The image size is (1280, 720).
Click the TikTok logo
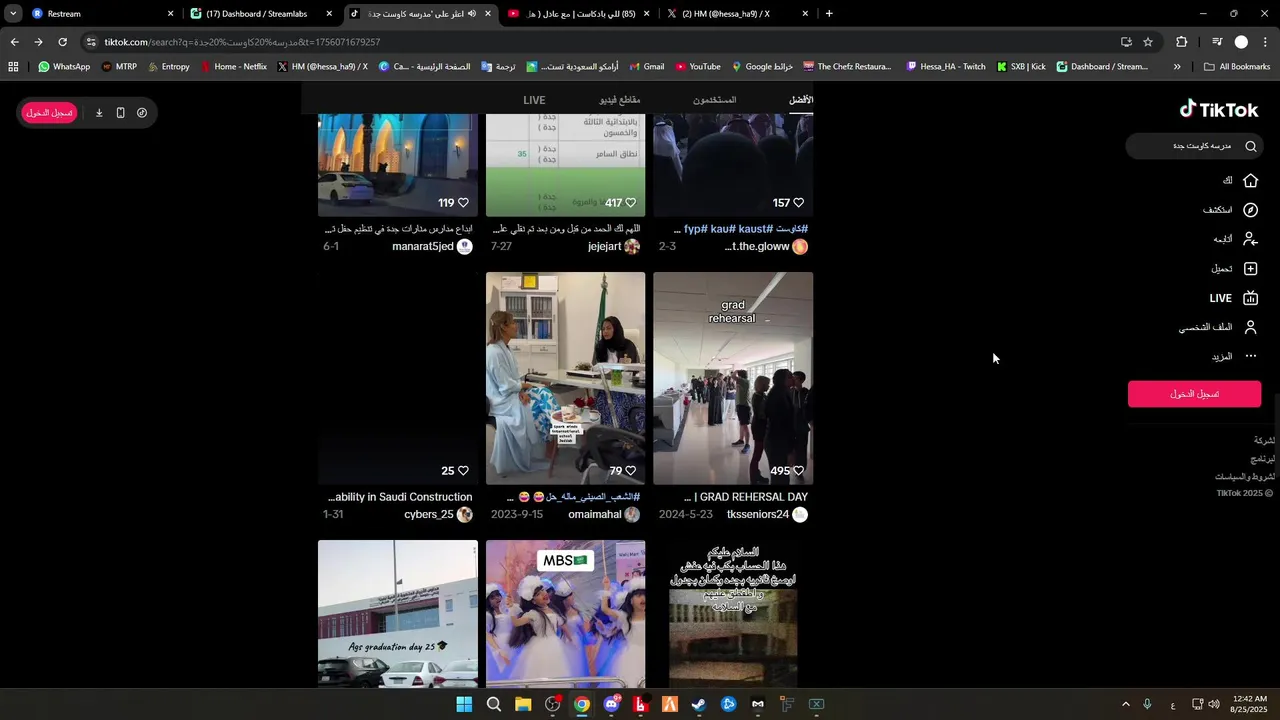tap(1219, 109)
